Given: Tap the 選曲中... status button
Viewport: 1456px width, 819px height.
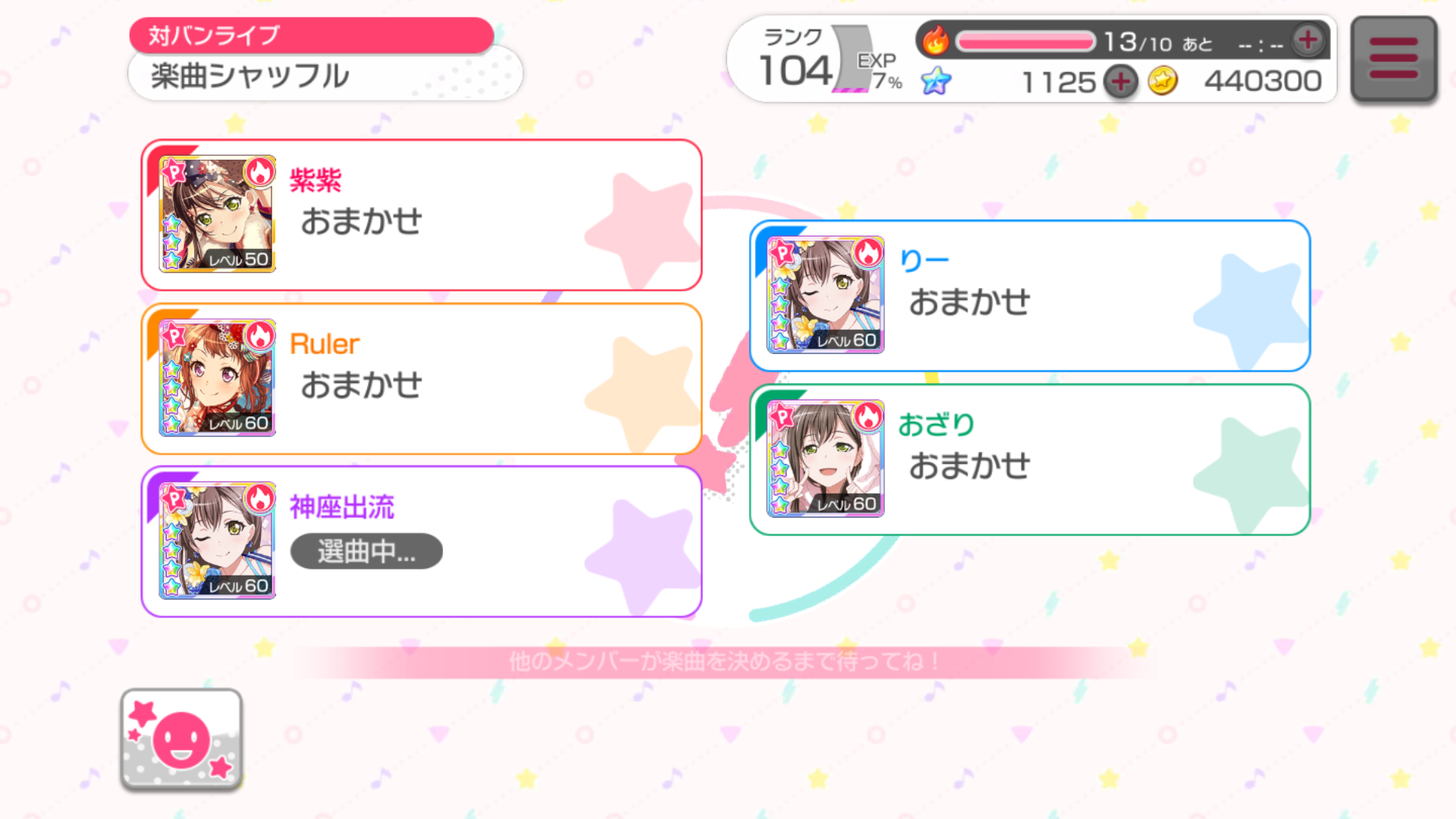Looking at the screenshot, I should point(366,551).
